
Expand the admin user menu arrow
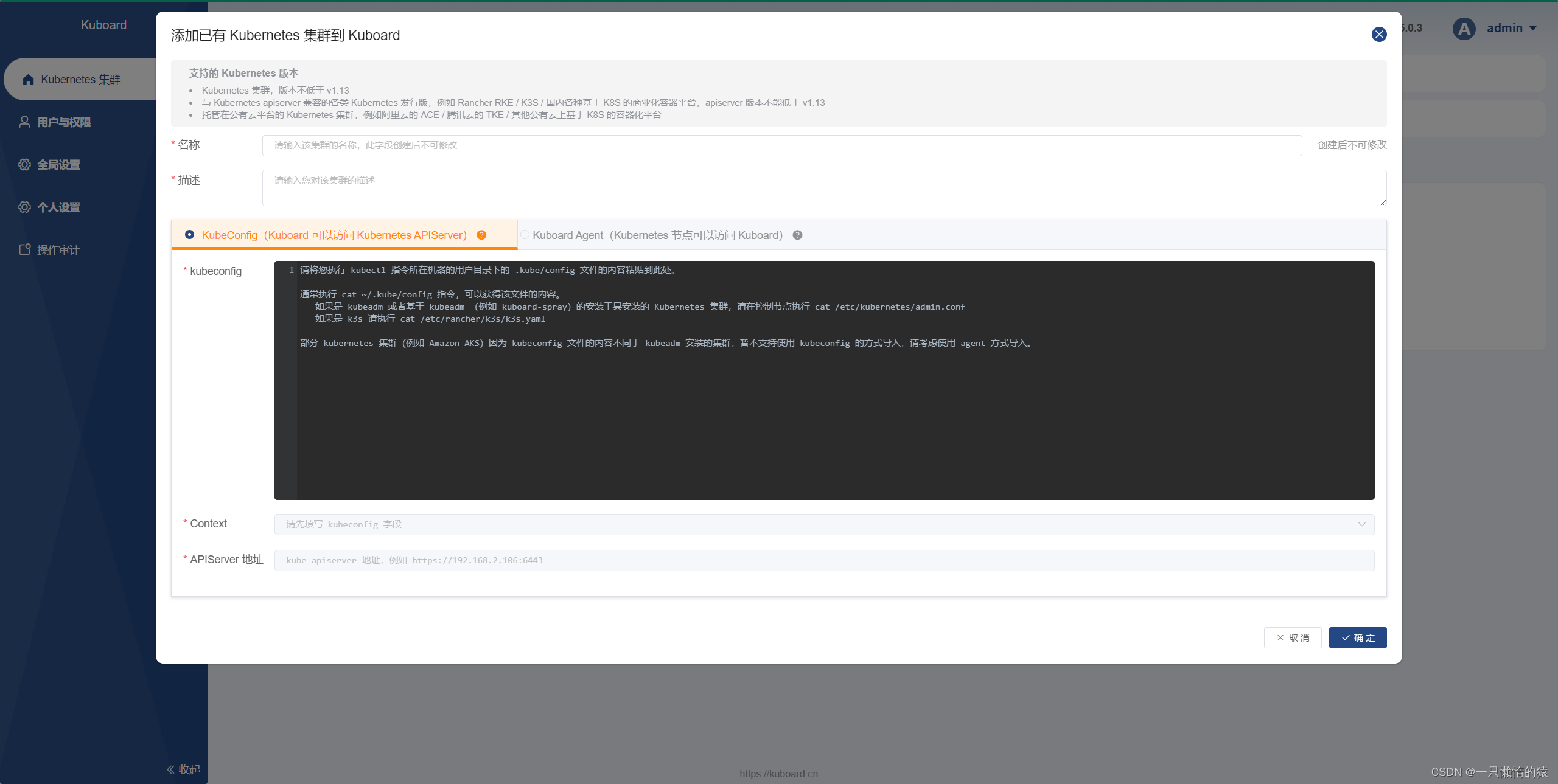1533,29
